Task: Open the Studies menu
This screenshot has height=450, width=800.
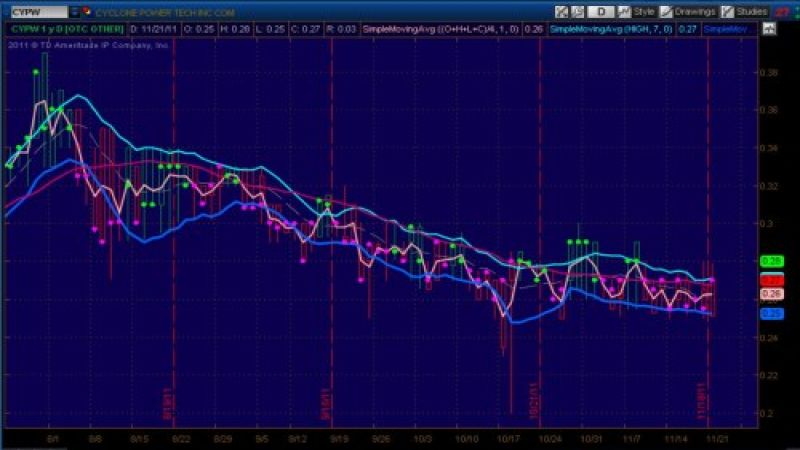Action: (x=752, y=12)
